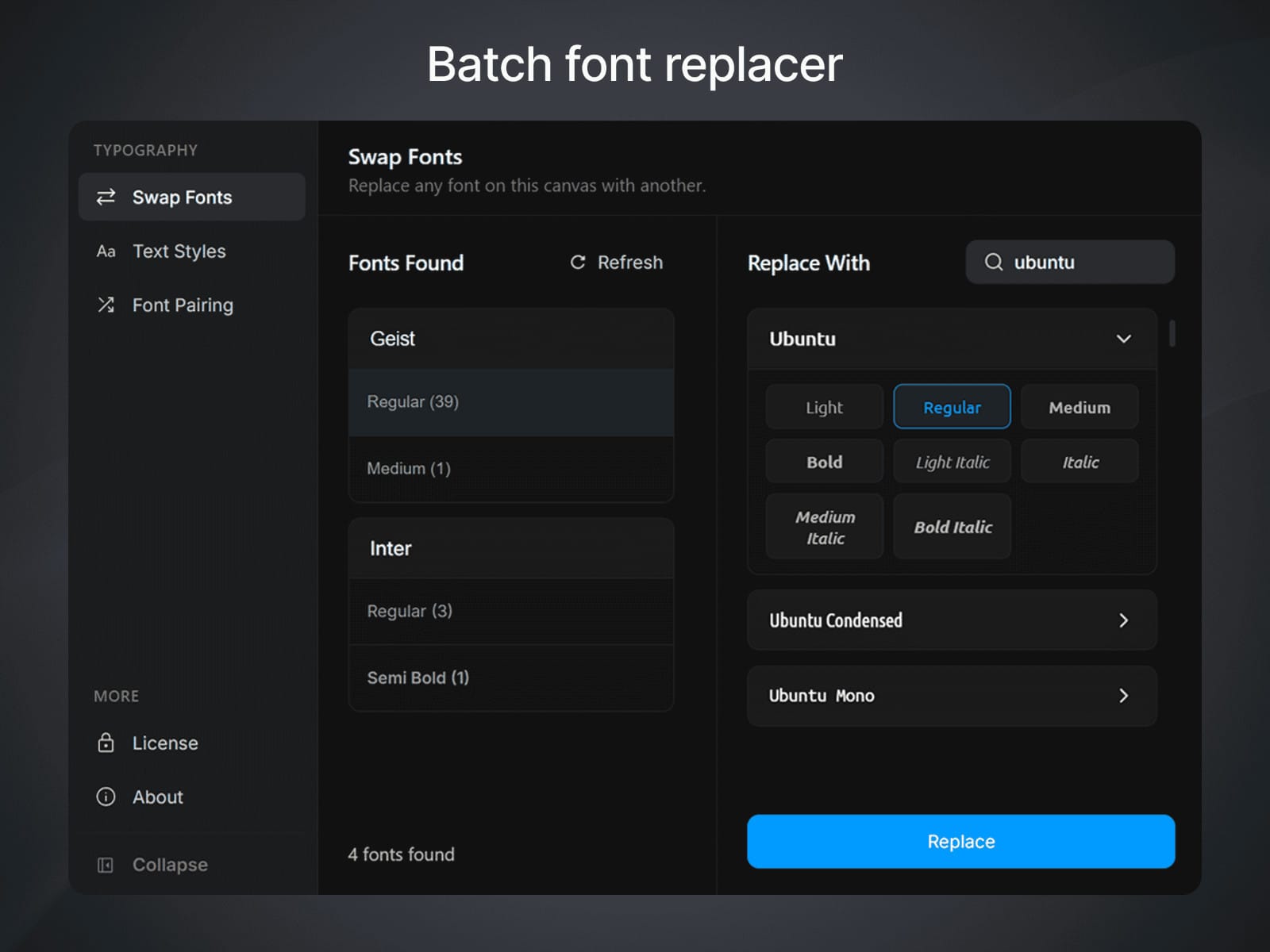Expand the Ubuntu Mono family

(x=952, y=696)
